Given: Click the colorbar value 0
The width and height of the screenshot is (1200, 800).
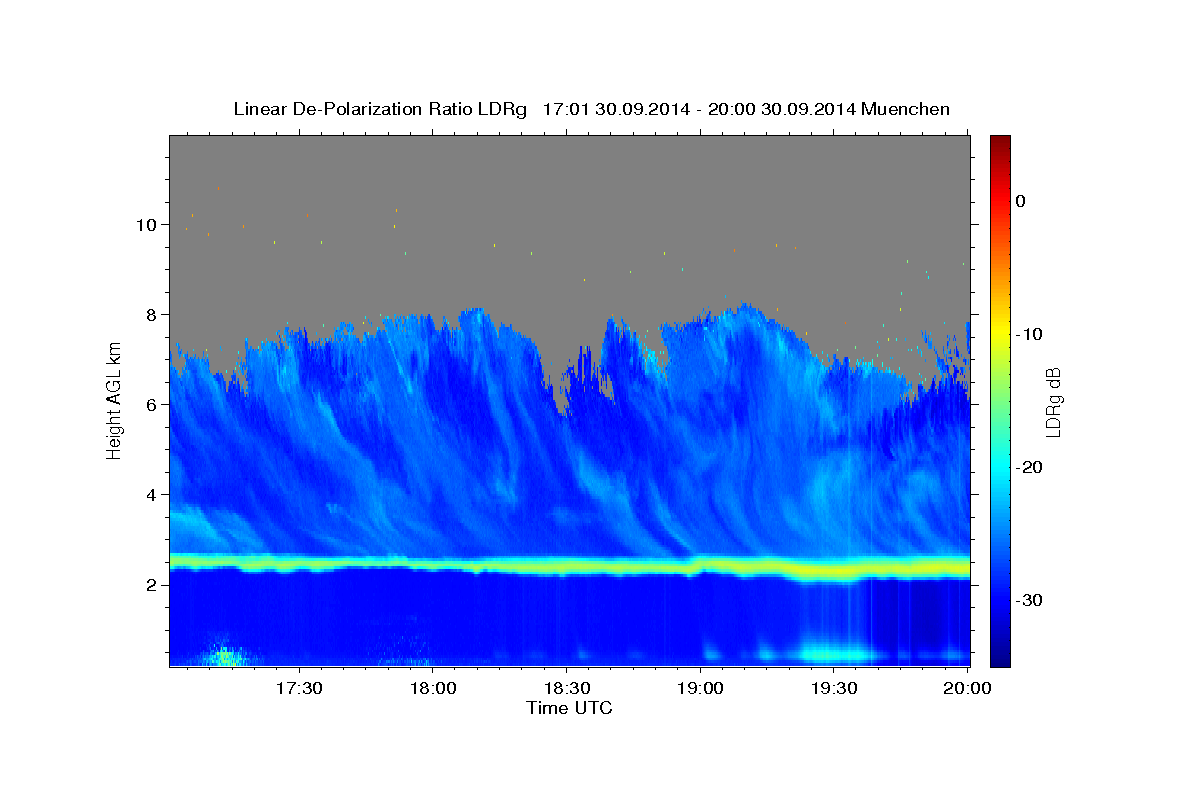Looking at the screenshot, I should click(x=1021, y=201).
